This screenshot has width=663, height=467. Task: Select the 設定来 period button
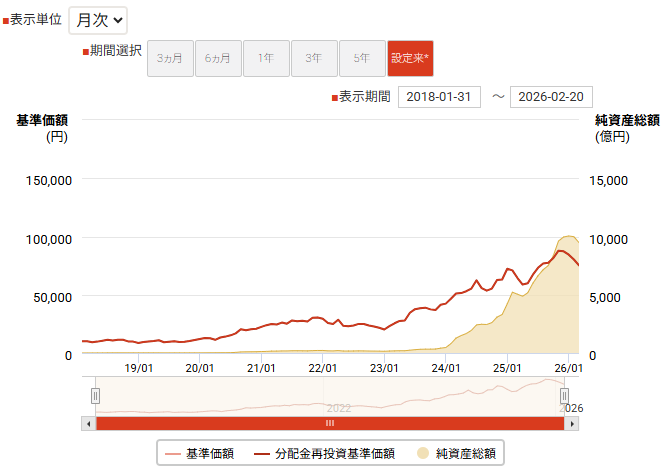click(x=410, y=58)
